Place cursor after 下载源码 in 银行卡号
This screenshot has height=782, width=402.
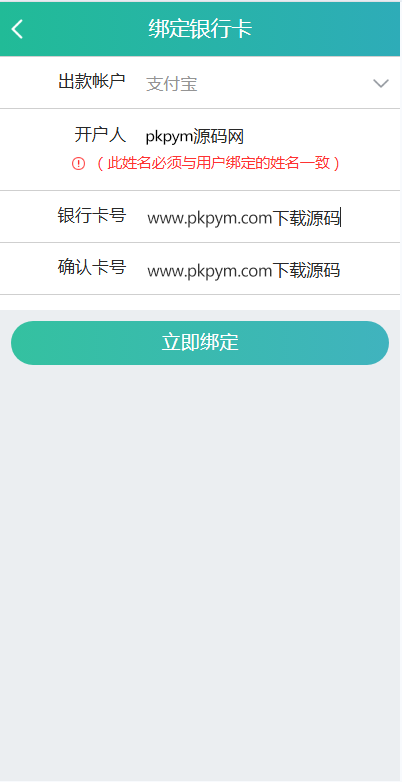click(x=341, y=218)
